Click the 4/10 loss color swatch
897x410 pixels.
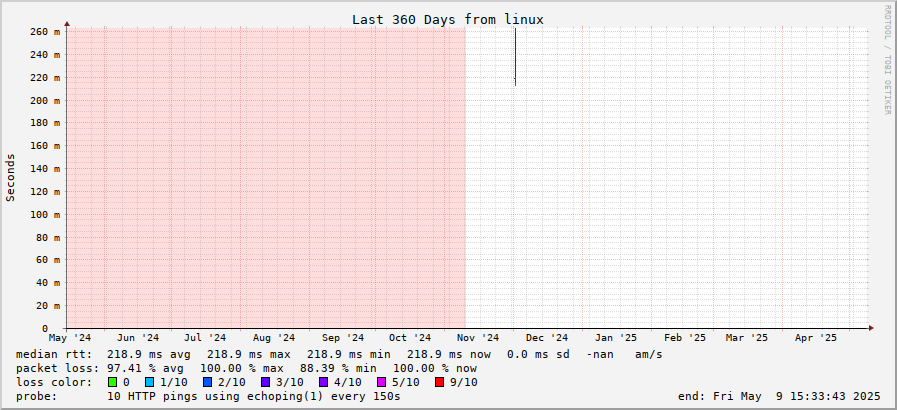pyautogui.click(x=324, y=382)
